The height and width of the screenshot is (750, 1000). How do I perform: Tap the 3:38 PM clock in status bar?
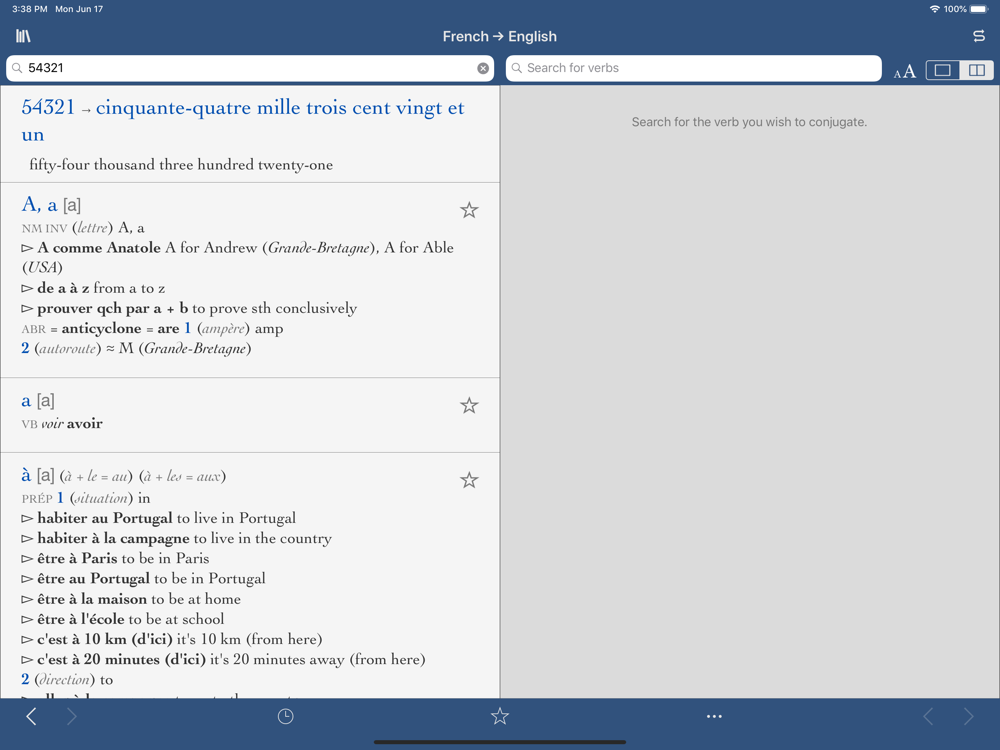coord(29,9)
